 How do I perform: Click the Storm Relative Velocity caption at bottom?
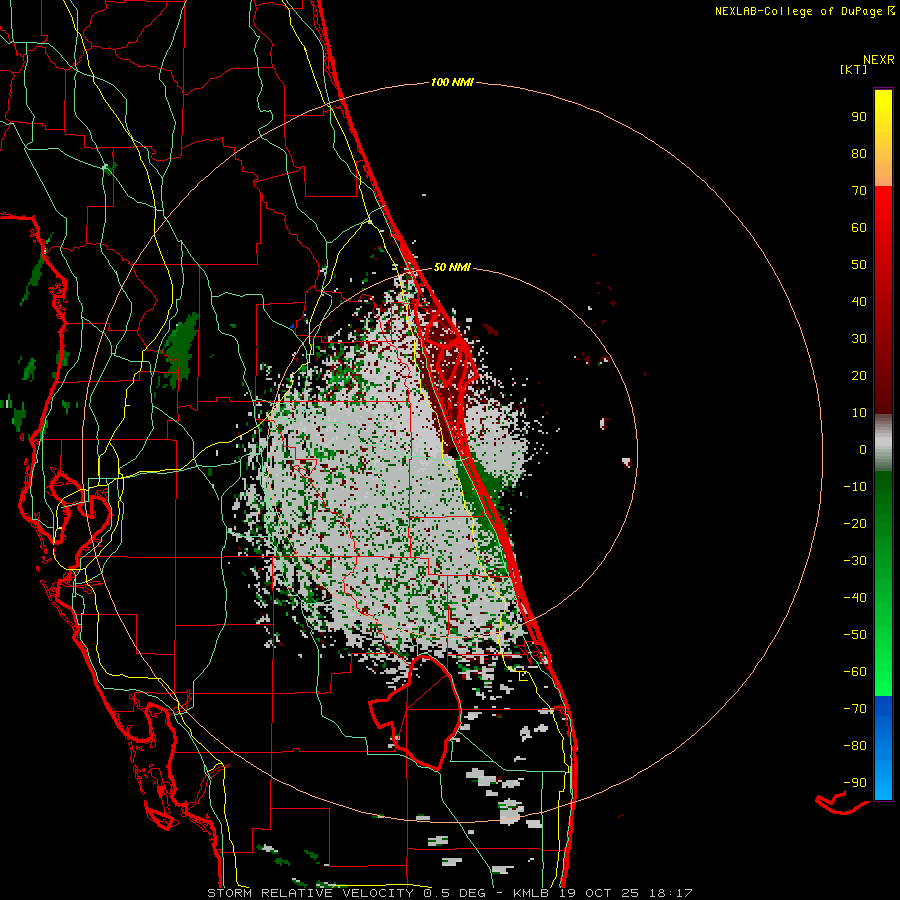click(450, 893)
